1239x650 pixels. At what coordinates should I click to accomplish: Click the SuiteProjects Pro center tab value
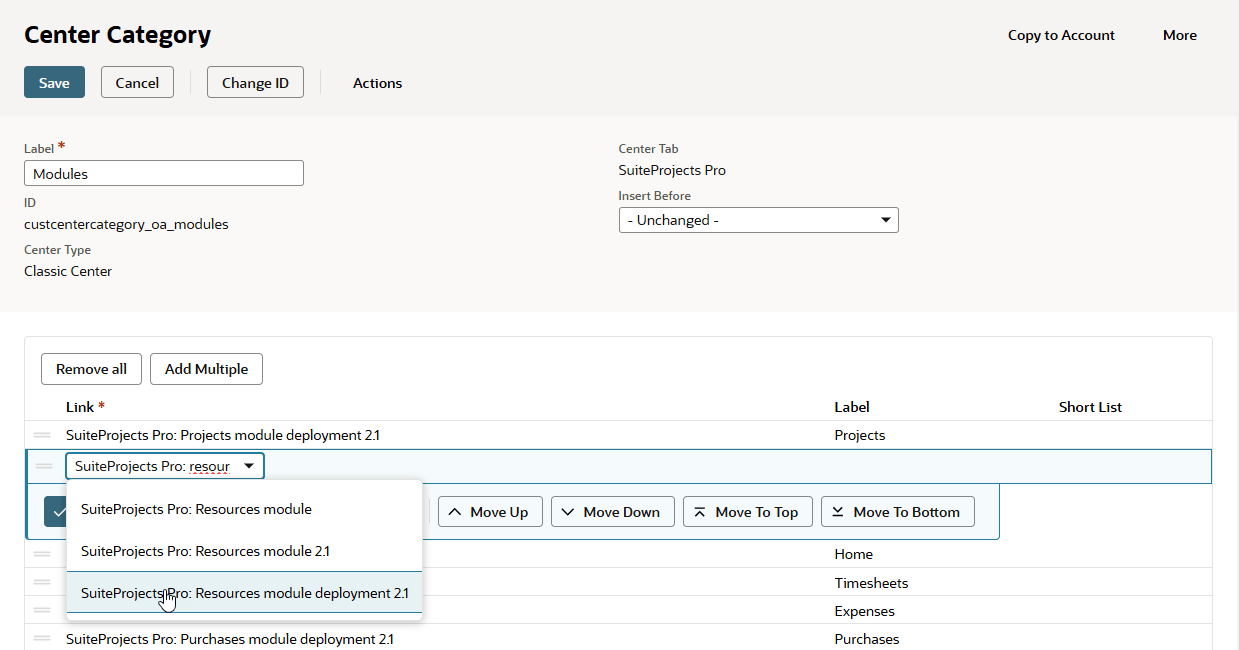tap(672, 170)
